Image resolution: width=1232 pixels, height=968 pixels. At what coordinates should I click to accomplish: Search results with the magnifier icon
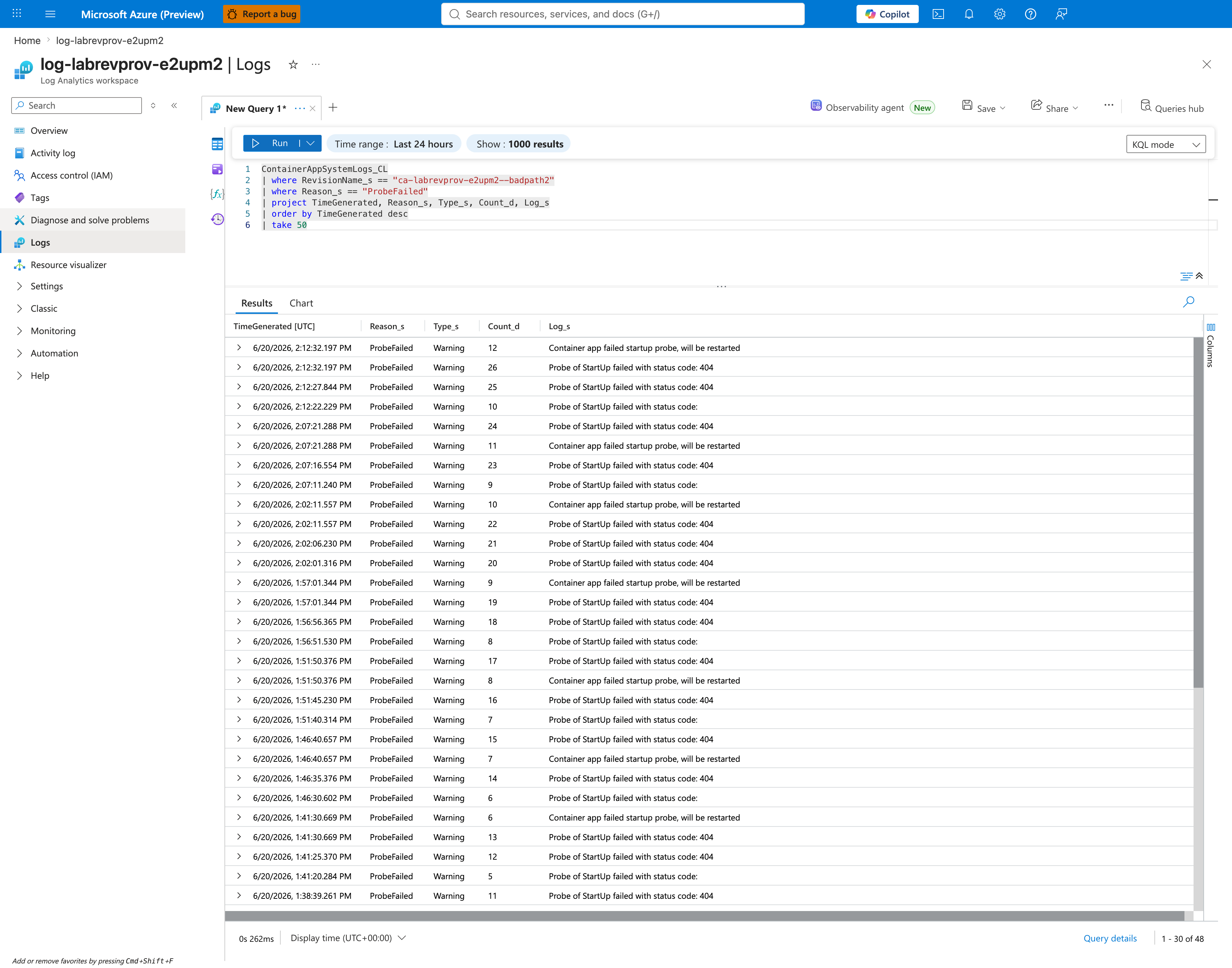[1188, 302]
